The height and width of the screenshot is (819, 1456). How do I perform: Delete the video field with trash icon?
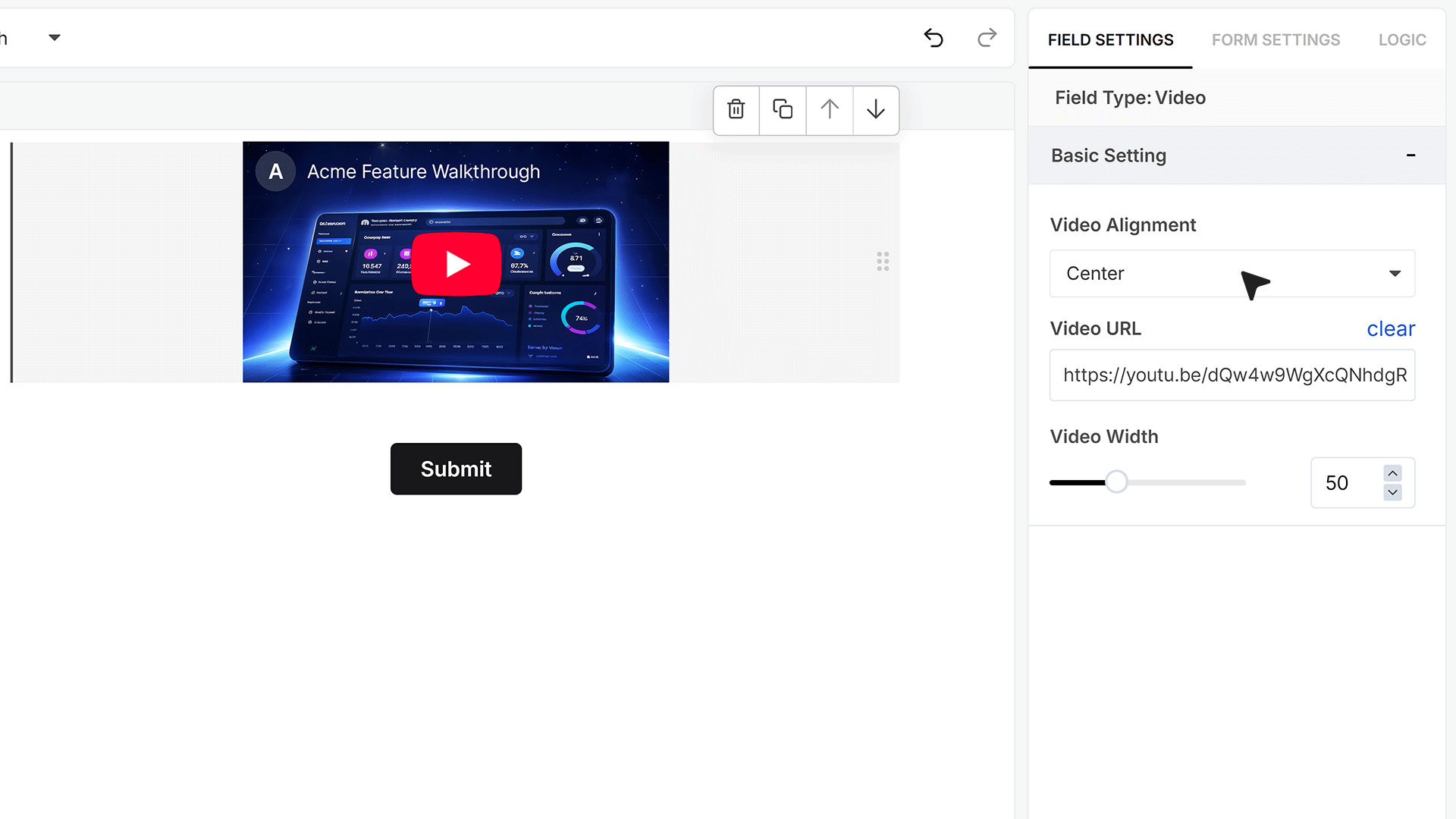[736, 110]
